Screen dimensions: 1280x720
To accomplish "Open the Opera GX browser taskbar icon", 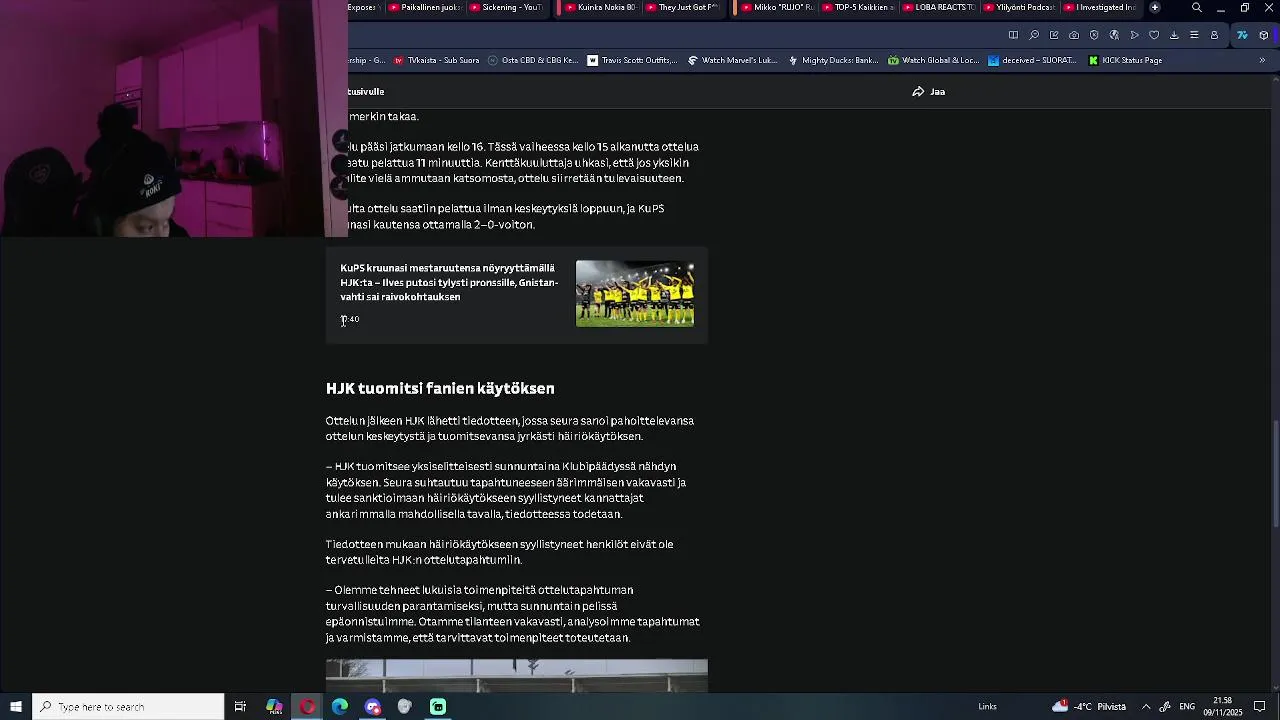I will click(x=307, y=707).
